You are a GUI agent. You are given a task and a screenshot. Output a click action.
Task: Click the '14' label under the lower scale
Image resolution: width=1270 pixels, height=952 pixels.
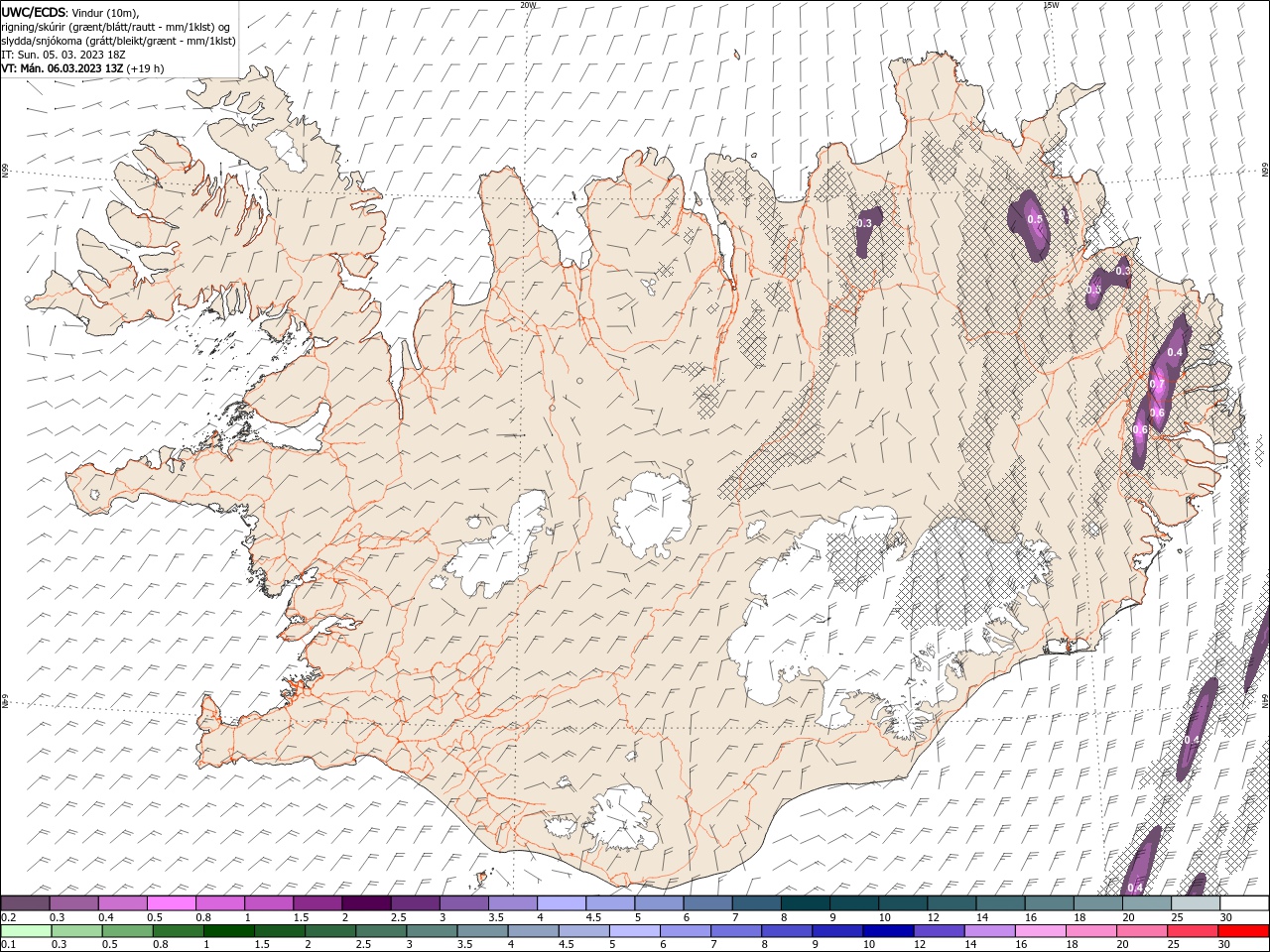click(970, 945)
